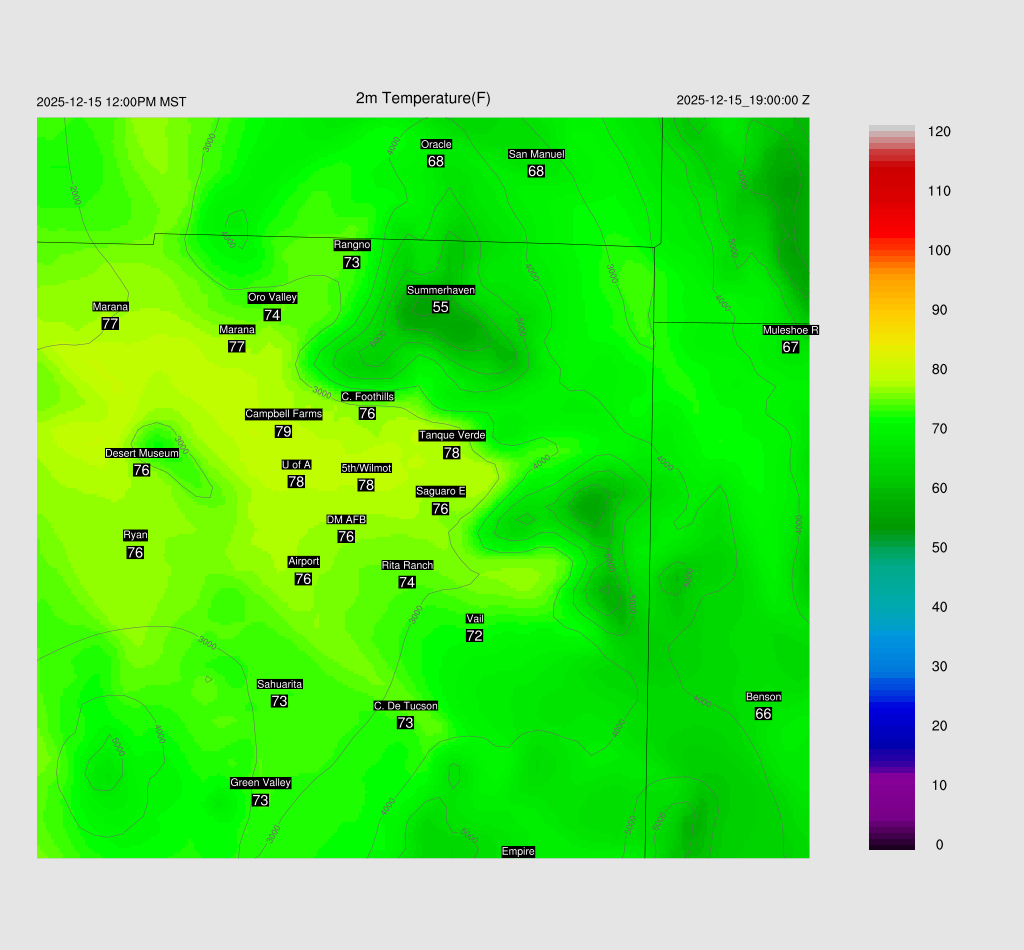
Task: Select the San Manuel station label
Action: pyautogui.click(x=536, y=154)
